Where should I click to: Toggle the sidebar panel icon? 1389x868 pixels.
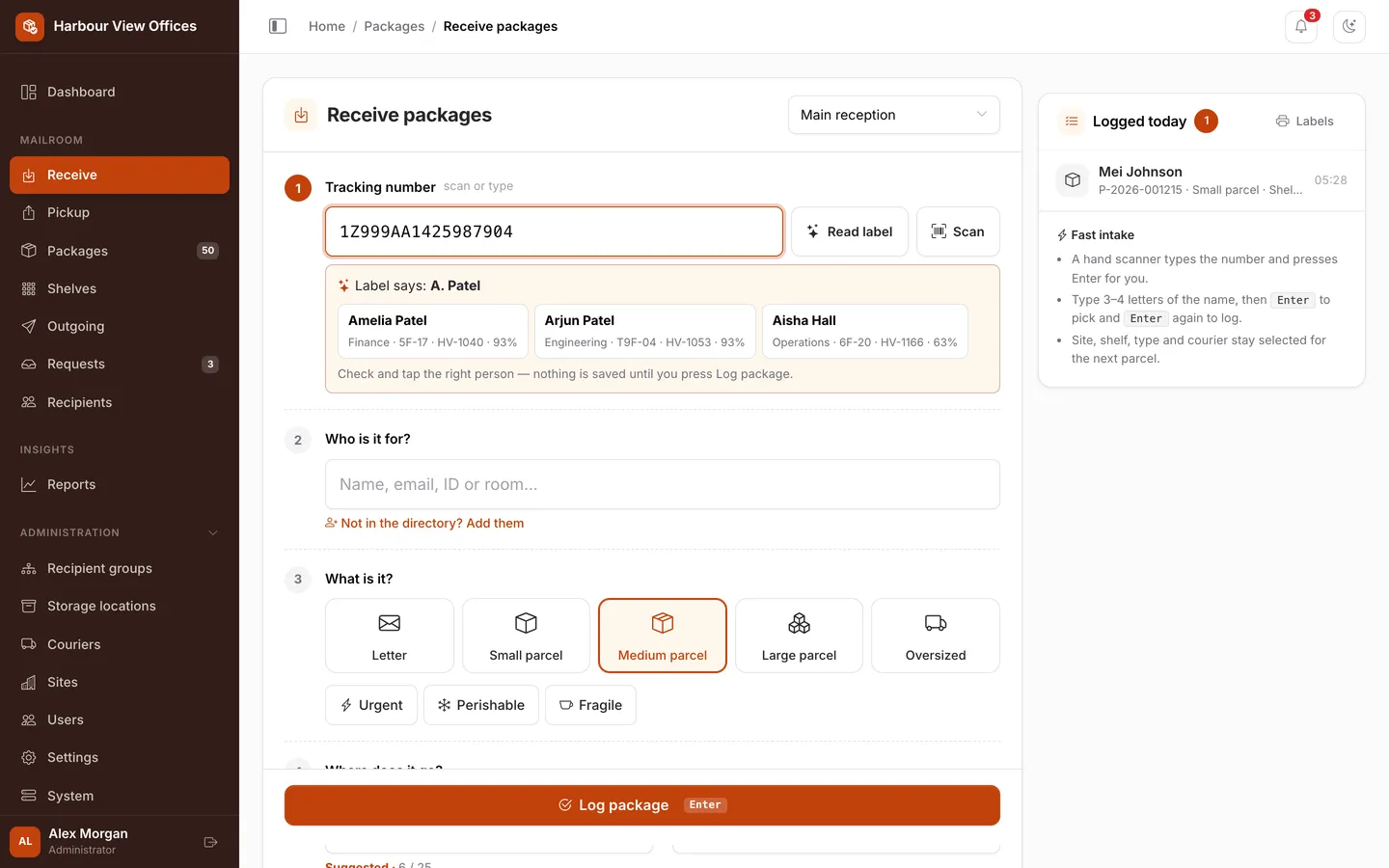point(278,26)
